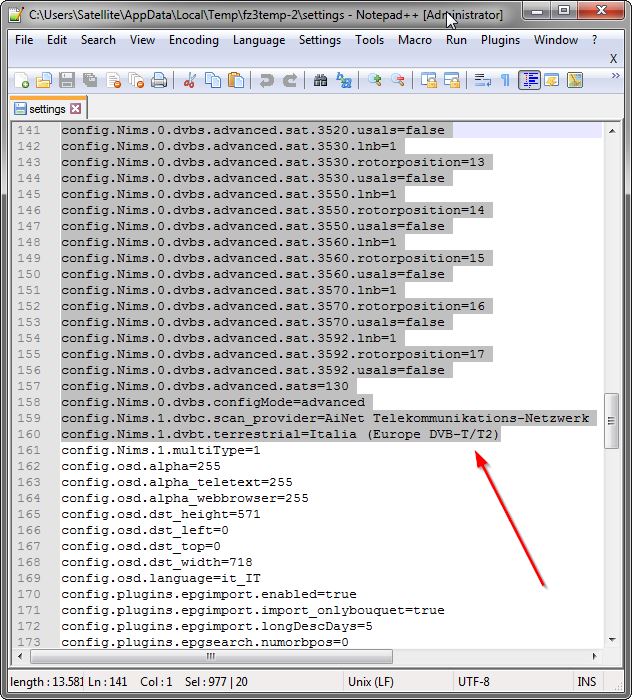Click the vertical scrollbar up arrow
The width and height of the screenshot is (632, 700).
tap(612, 131)
